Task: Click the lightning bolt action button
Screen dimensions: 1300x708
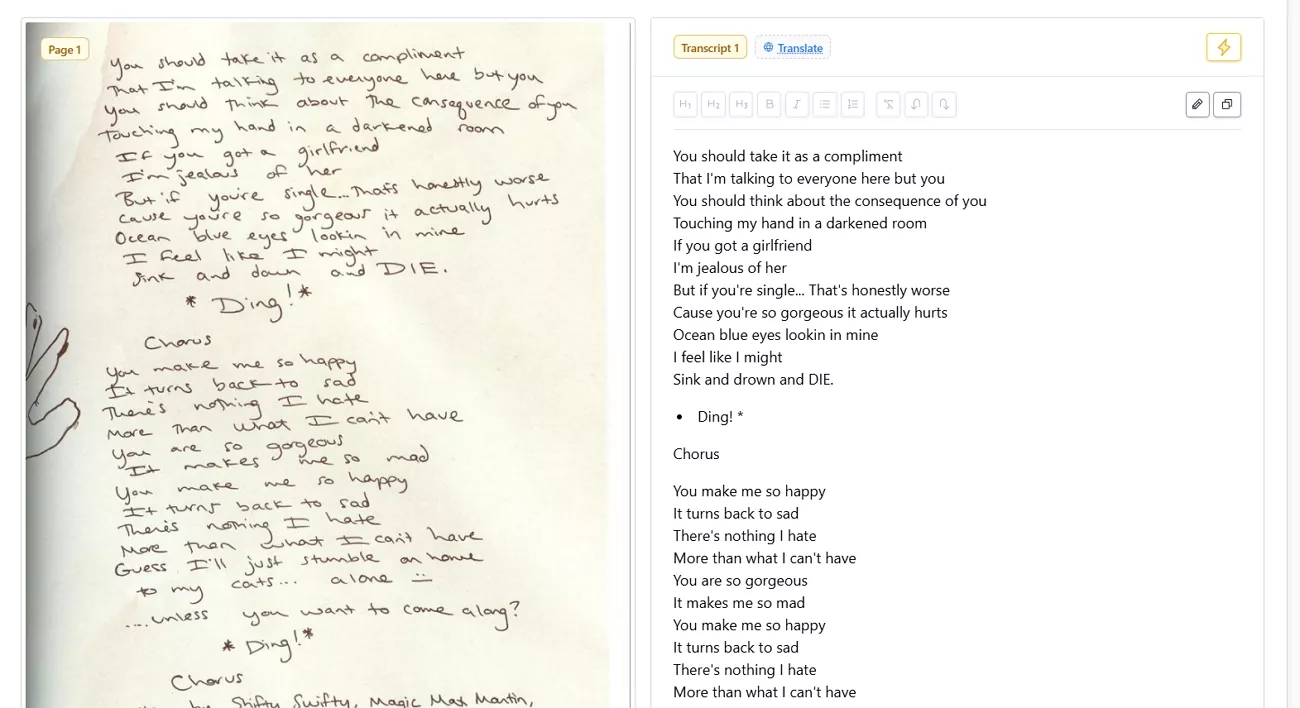Action: click(1223, 46)
